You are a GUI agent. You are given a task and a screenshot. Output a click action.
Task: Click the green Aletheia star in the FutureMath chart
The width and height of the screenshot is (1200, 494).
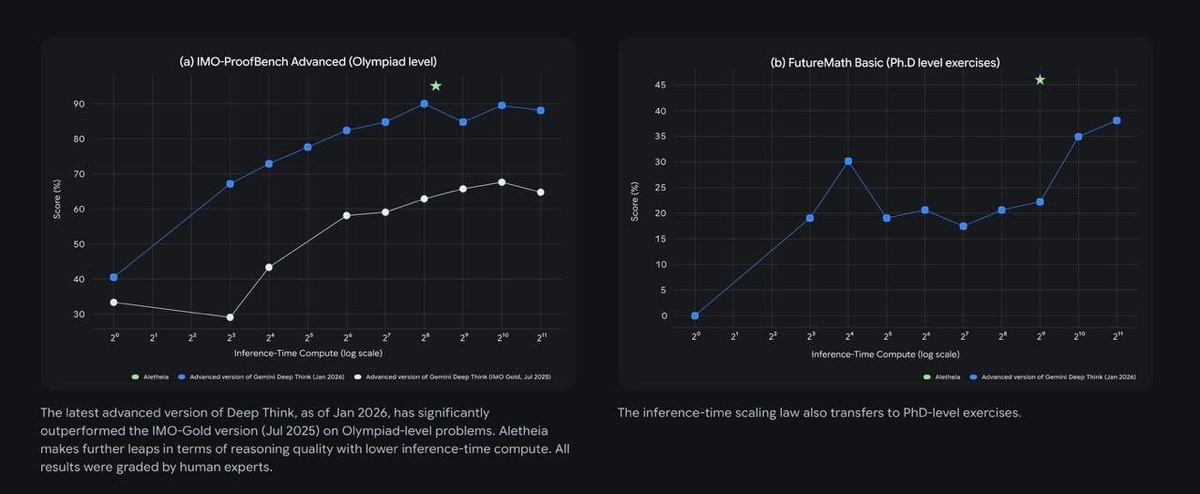pyautogui.click(x=1040, y=79)
